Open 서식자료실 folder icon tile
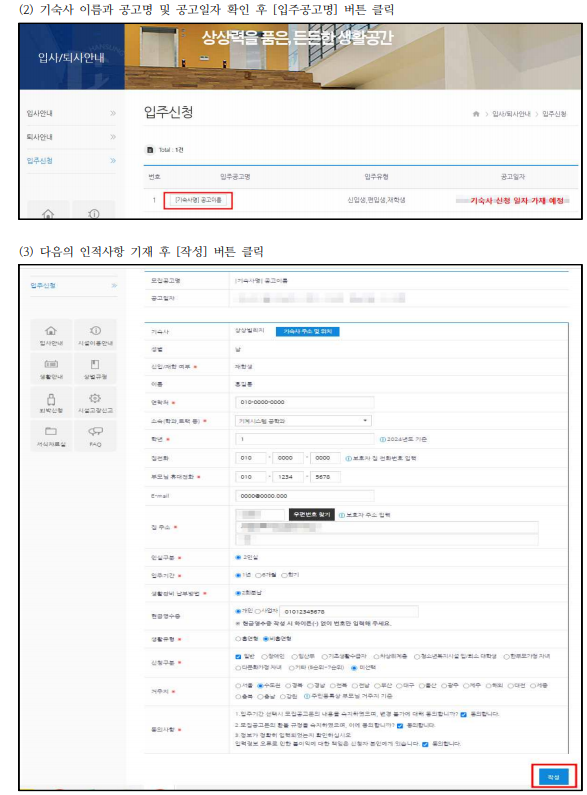This screenshot has width=587, height=795. (51, 436)
